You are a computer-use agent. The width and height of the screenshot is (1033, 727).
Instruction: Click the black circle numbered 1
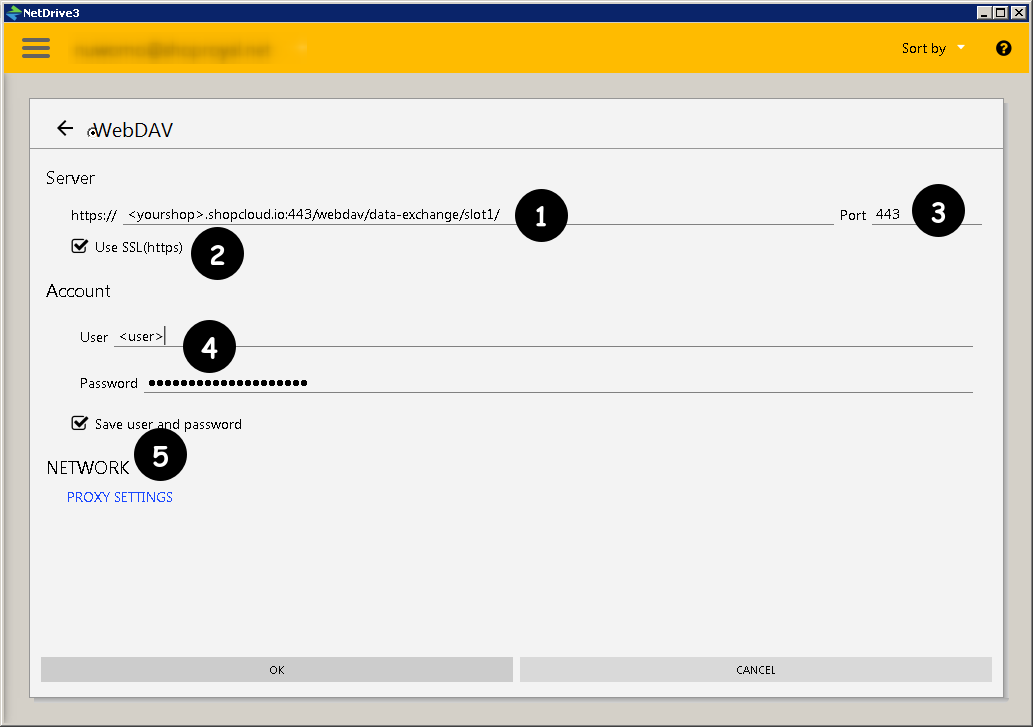point(541,216)
